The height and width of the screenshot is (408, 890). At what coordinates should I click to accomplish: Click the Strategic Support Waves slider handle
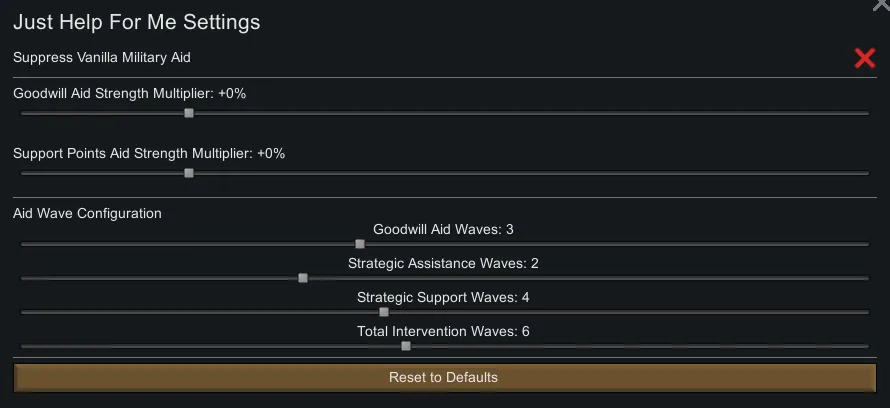coord(384,312)
